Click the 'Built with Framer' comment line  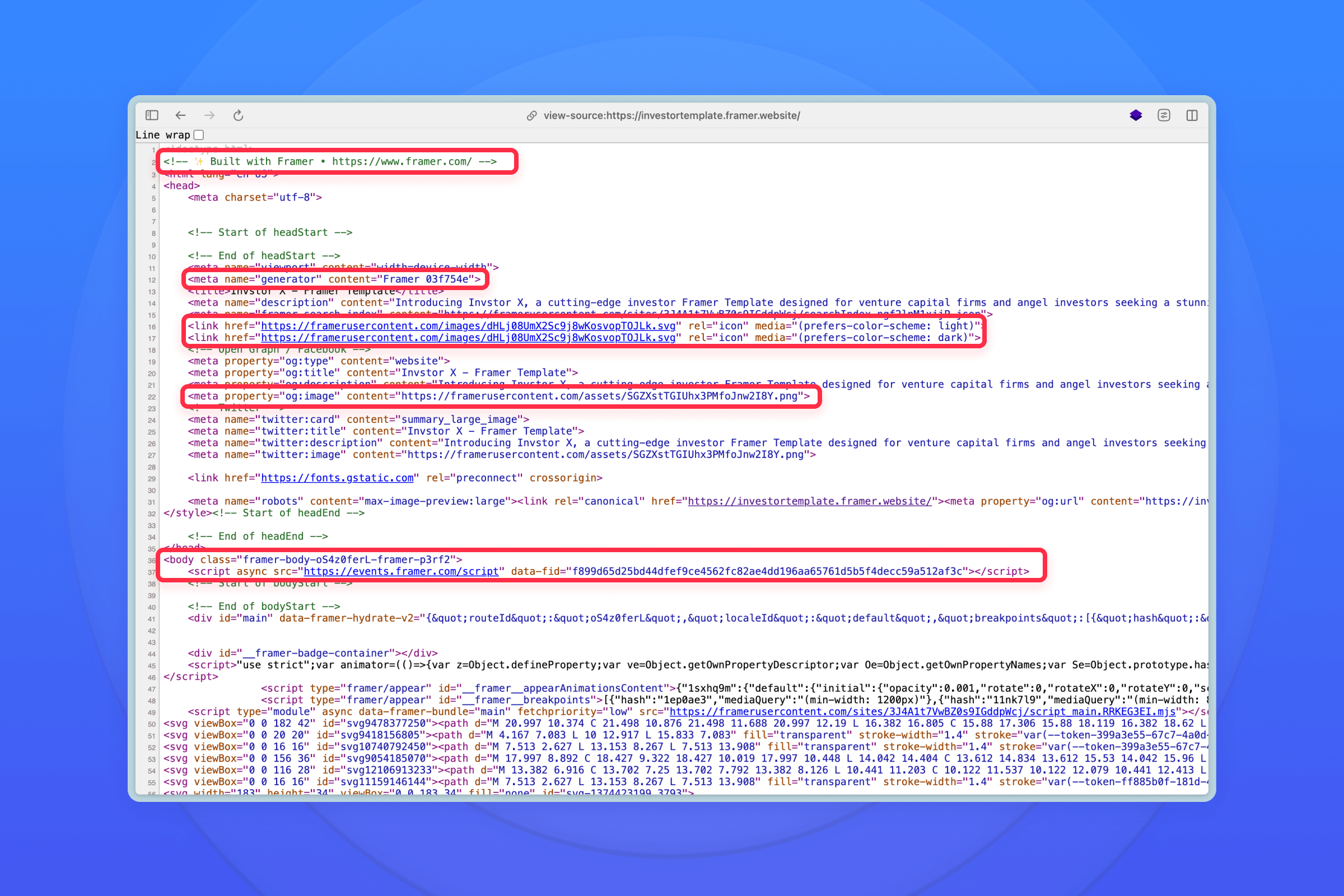(330, 162)
